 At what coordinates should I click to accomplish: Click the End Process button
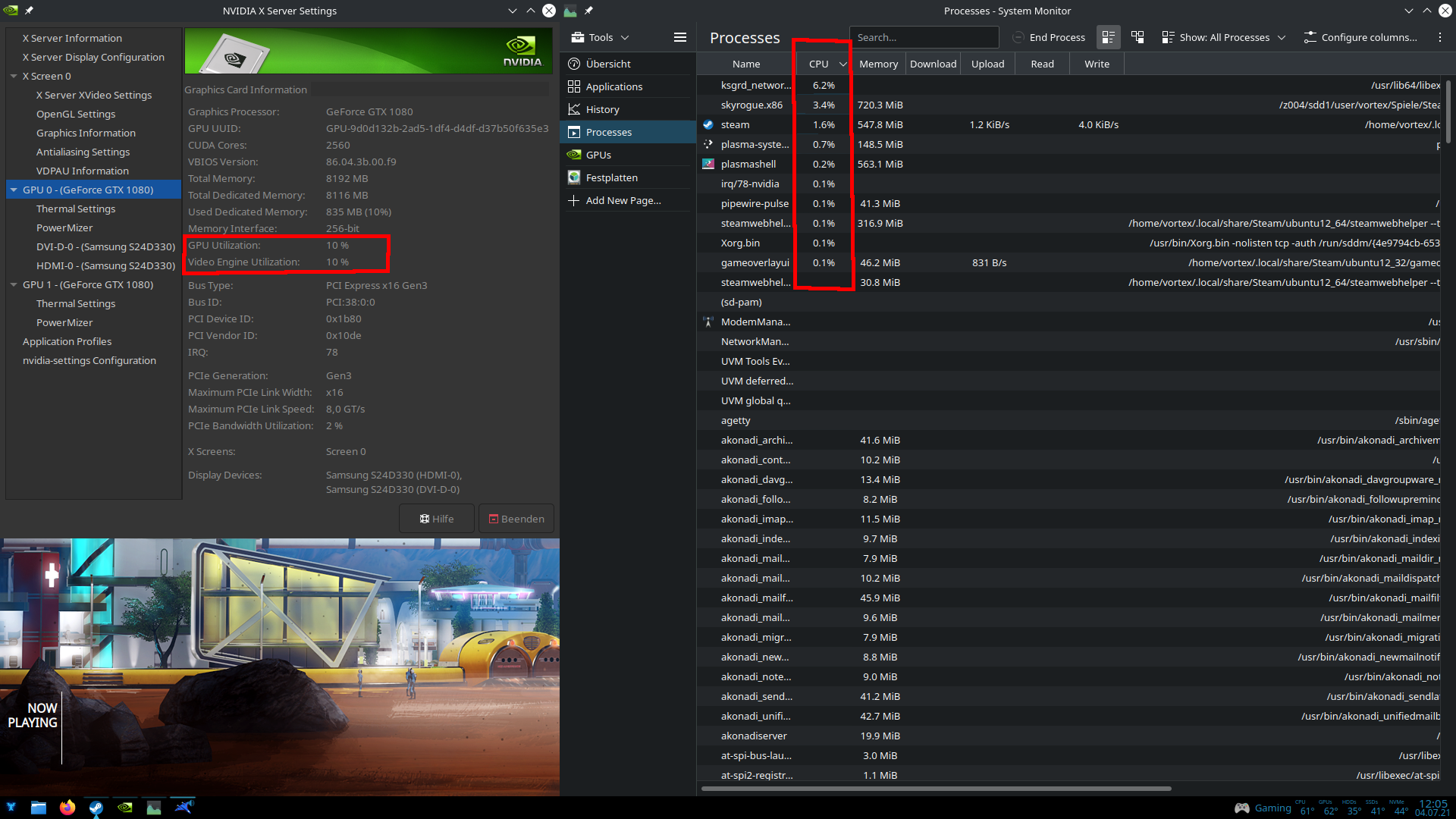tap(1049, 37)
